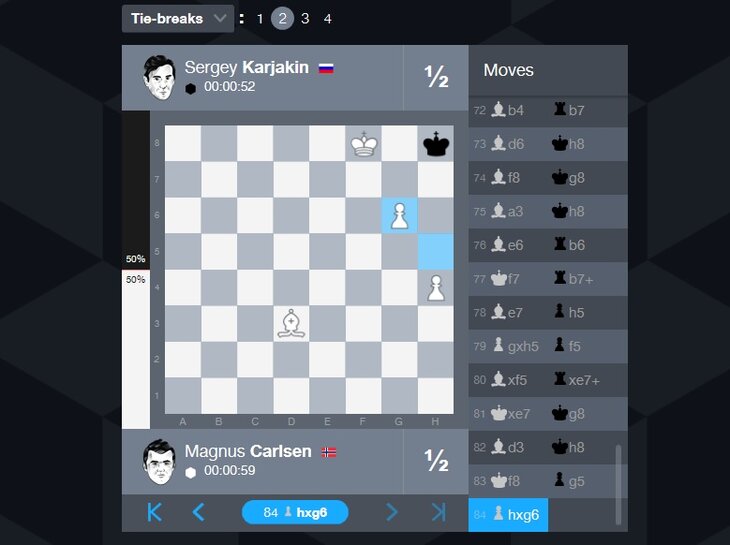Click the white pawn on g6

click(x=399, y=215)
